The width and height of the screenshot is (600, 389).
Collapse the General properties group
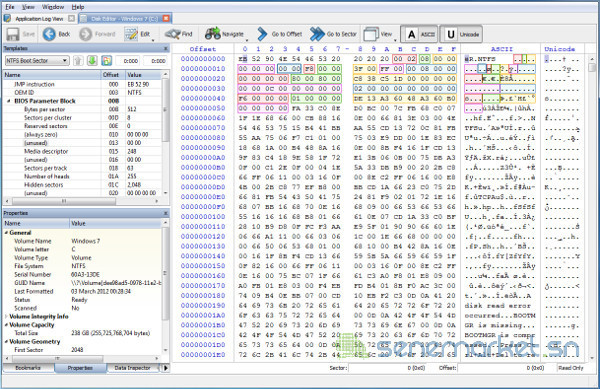pos(7,233)
